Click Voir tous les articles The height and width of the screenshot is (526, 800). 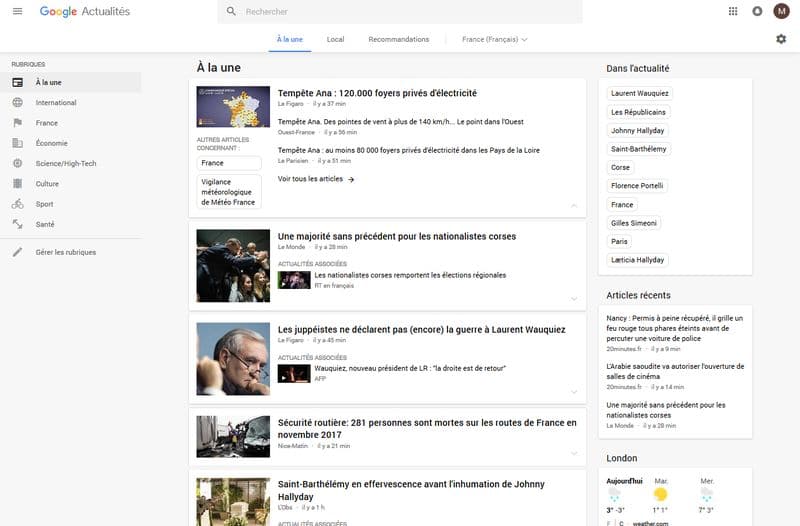[310, 179]
